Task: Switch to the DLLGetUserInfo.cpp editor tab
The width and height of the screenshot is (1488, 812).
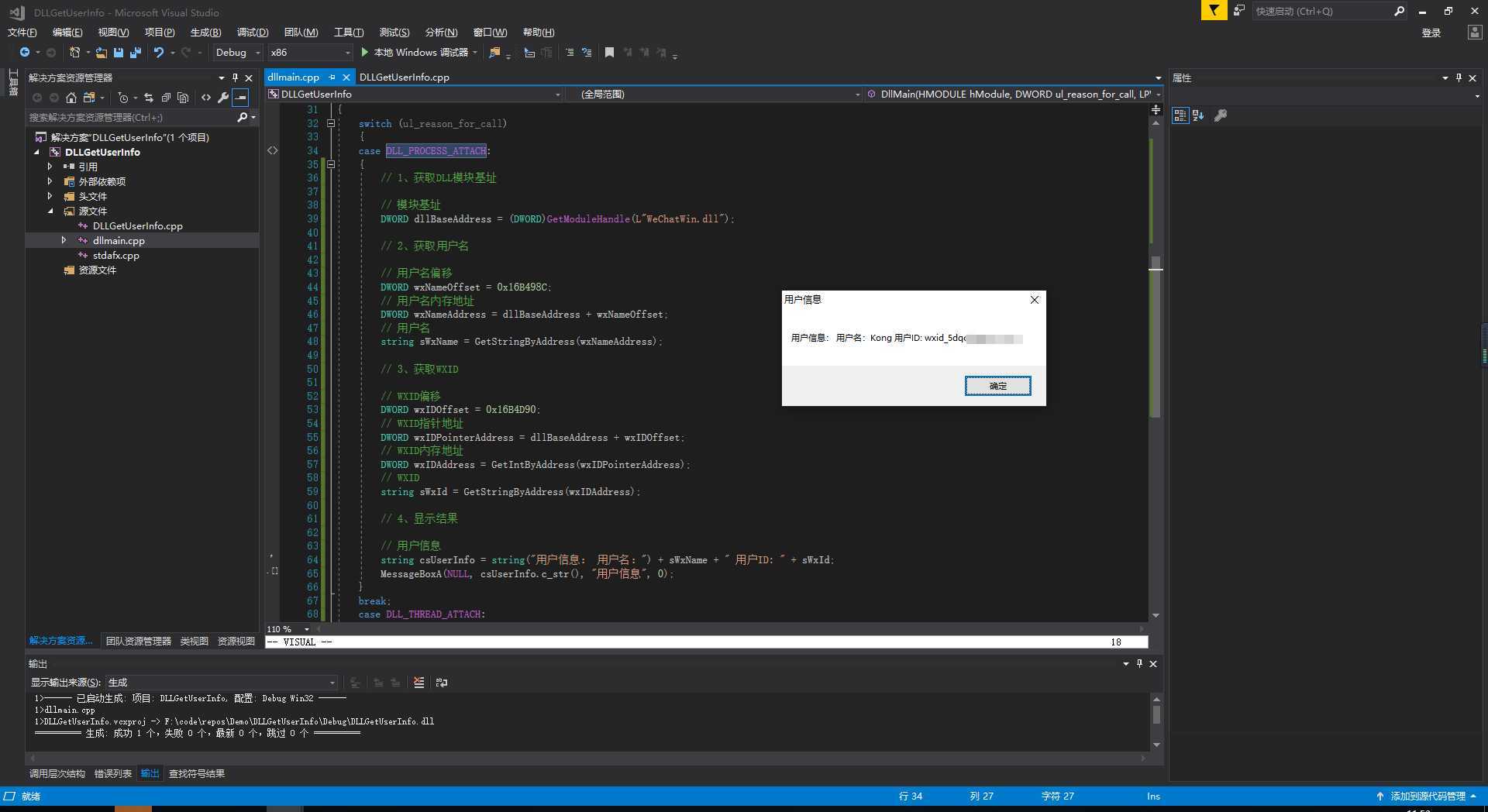Action: (x=405, y=77)
